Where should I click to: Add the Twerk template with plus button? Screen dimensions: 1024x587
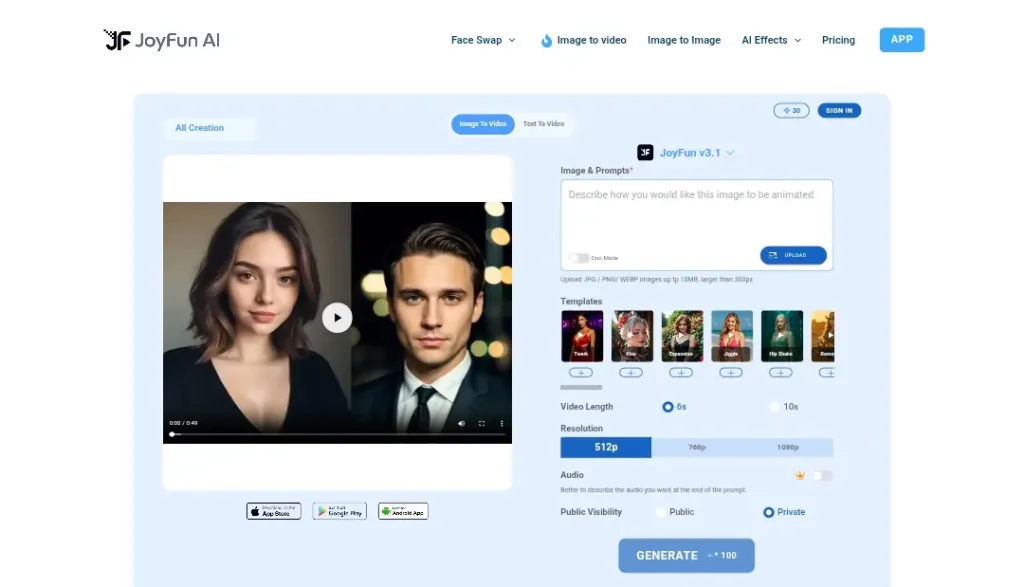[581, 373]
